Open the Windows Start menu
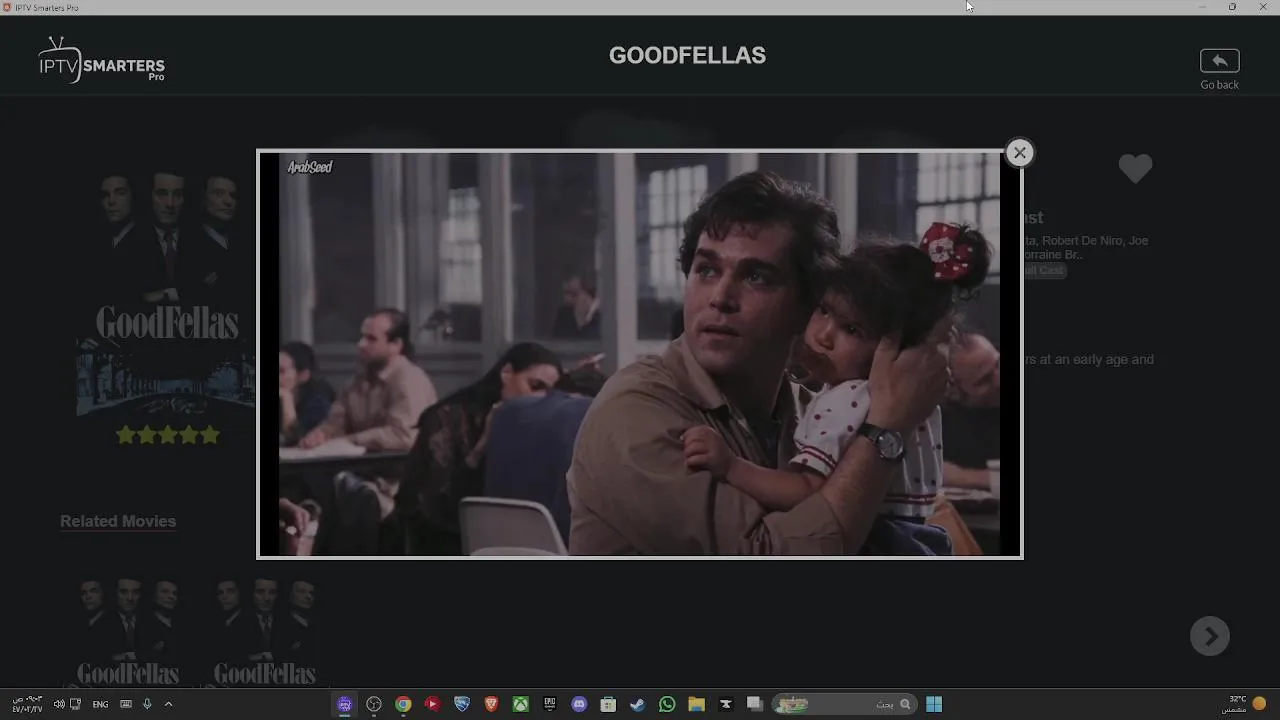The height and width of the screenshot is (720, 1280). pos(934,704)
